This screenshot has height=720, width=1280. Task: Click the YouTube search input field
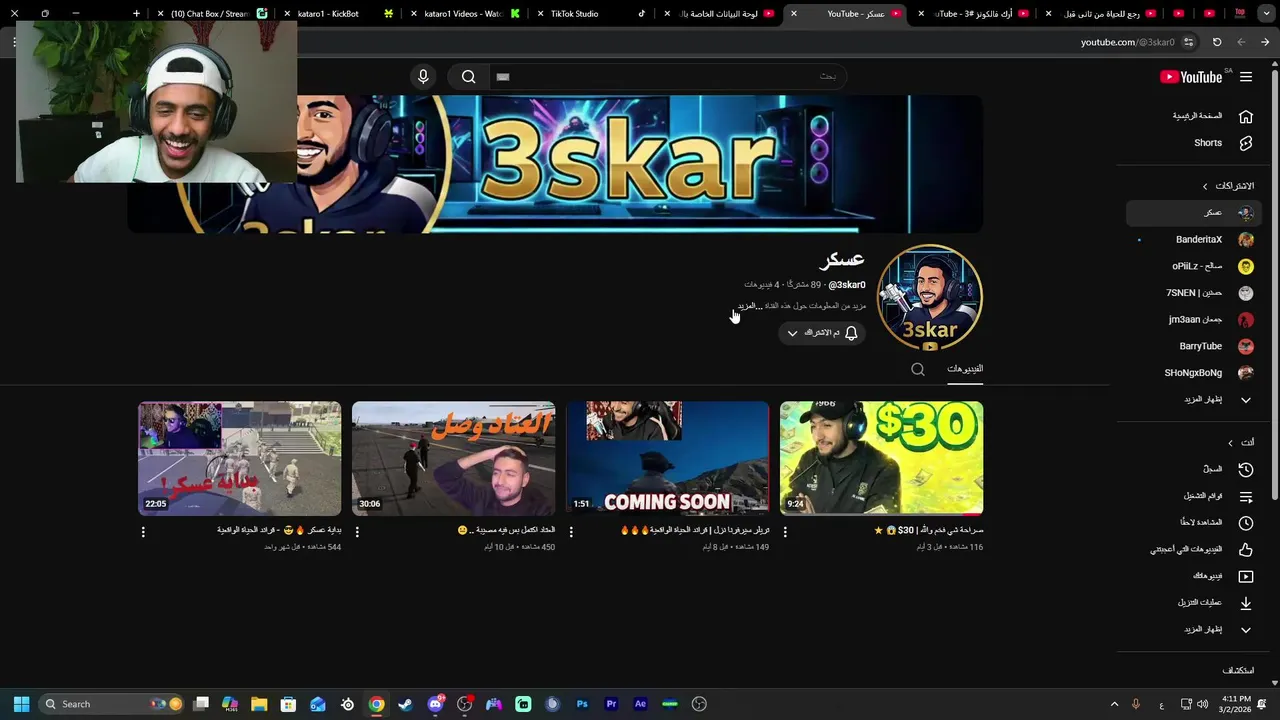click(x=667, y=77)
